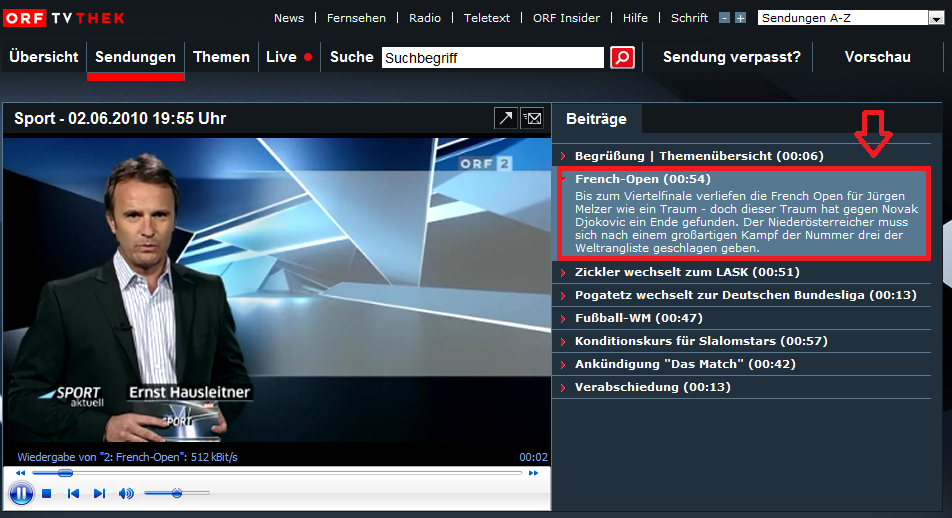The image size is (952, 518).
Task: Click the Suche label
Action: coord(352,57)
